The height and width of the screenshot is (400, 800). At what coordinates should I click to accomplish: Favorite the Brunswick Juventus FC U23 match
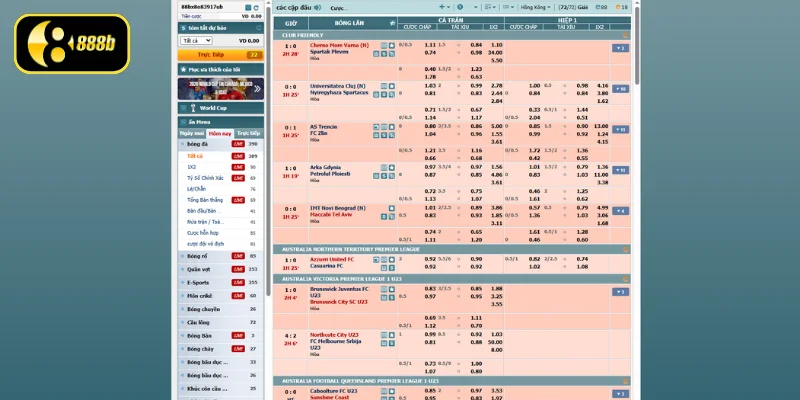pyautogui.click(x=392, y=289)
